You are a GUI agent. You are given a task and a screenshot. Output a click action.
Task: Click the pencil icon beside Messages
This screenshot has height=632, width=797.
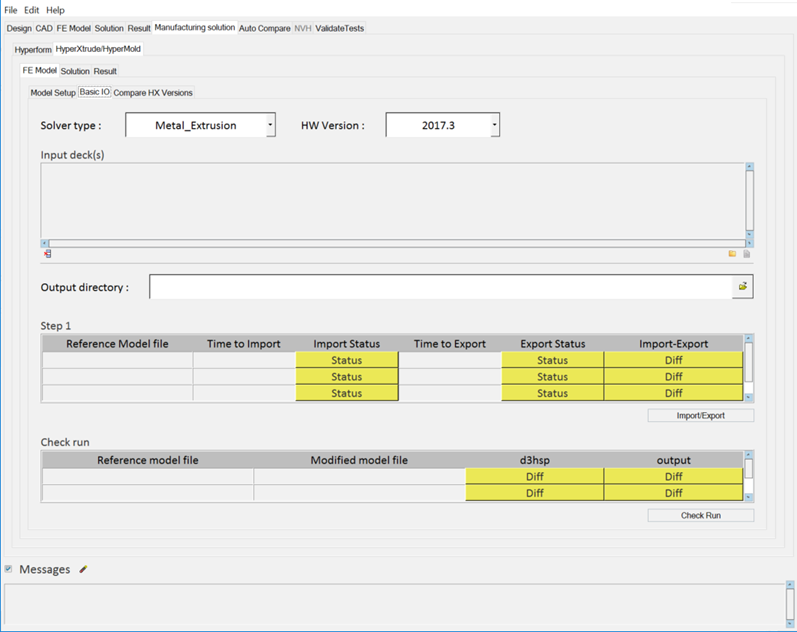point(84,569)
